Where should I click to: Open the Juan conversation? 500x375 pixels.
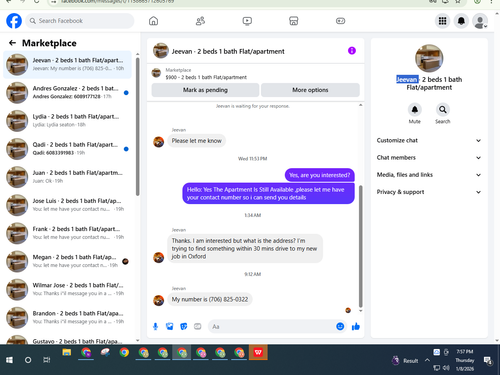coord(67,177)
